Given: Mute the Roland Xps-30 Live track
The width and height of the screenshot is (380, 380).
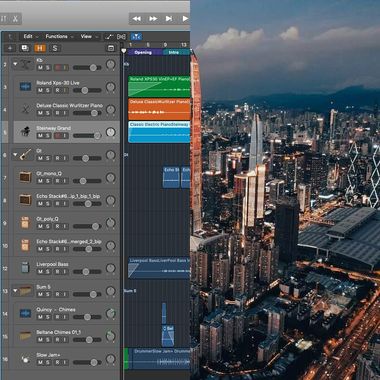Looking at the screenshot, I should 40,90.
